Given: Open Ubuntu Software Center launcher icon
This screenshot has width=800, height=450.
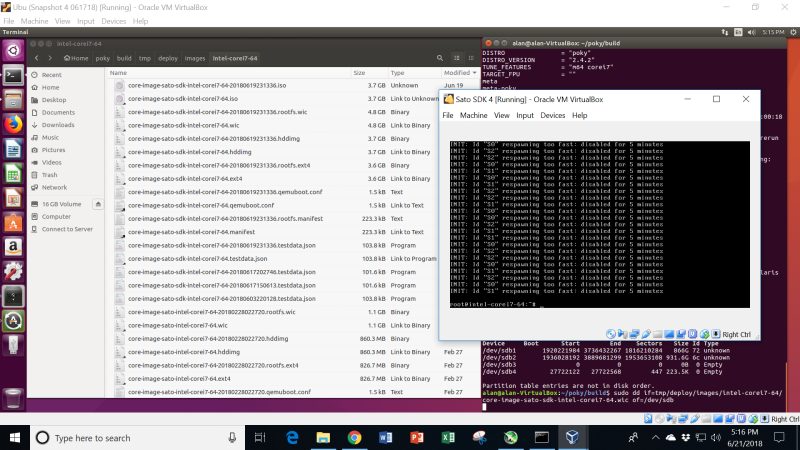Looking at the screenshot, I should 13,223.
